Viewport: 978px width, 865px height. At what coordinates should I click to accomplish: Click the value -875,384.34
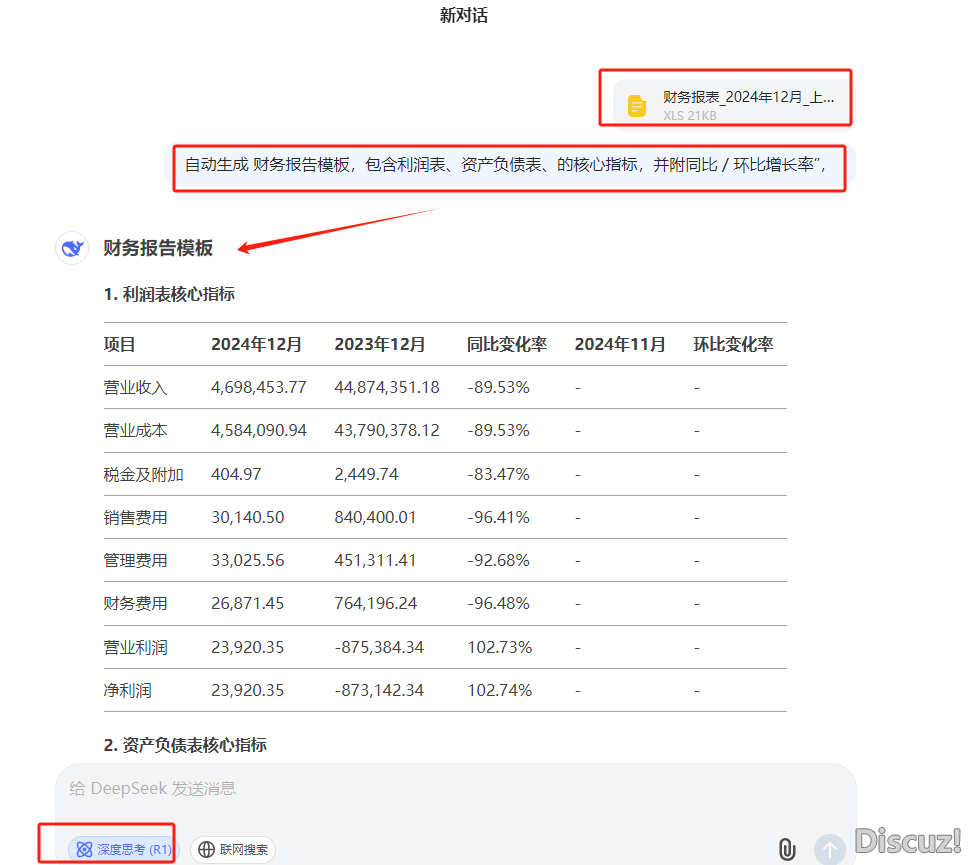[379, 647]
